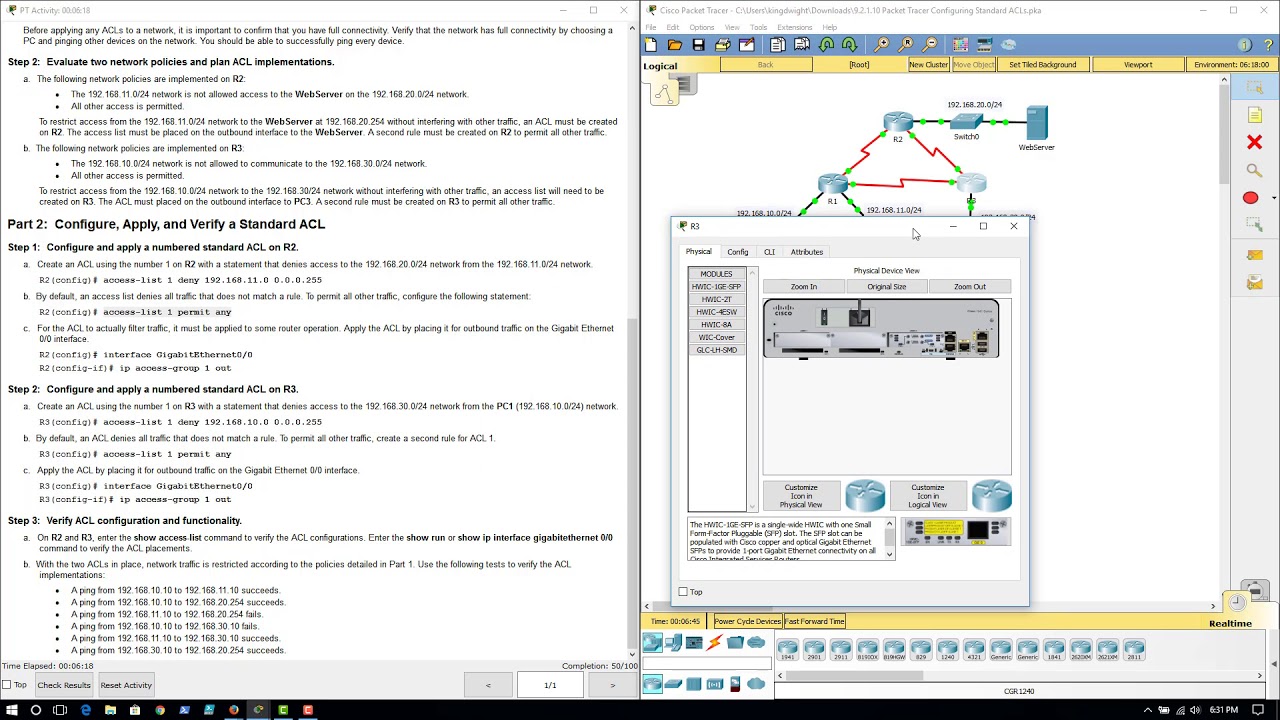Open the Attributes tab in R3 window
1280x720 pixels.
pos(807,252)
